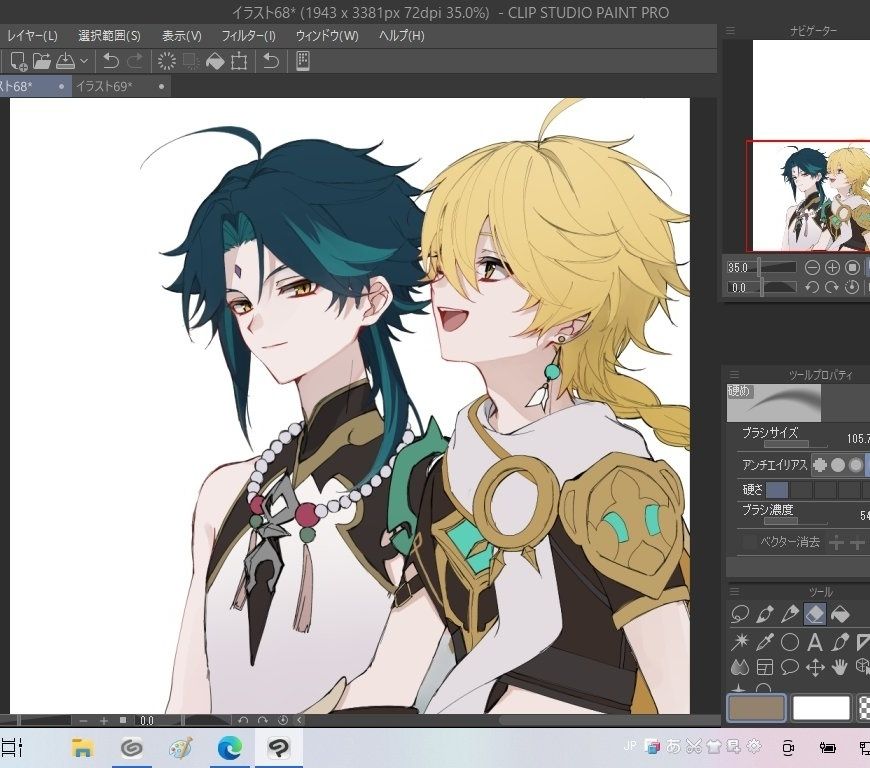This screenshot has width=870, height=768.
Task: Pick the brown main color swatch
Action: [x=756, y=709]
